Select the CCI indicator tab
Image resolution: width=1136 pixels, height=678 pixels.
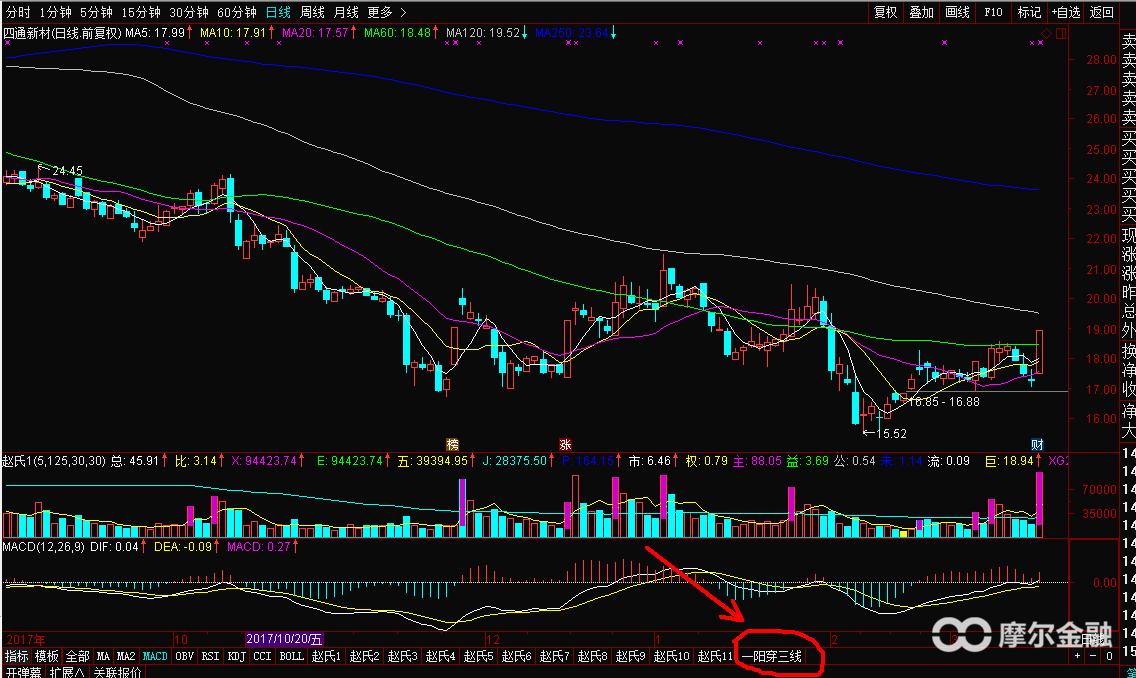tap(262, 656)
